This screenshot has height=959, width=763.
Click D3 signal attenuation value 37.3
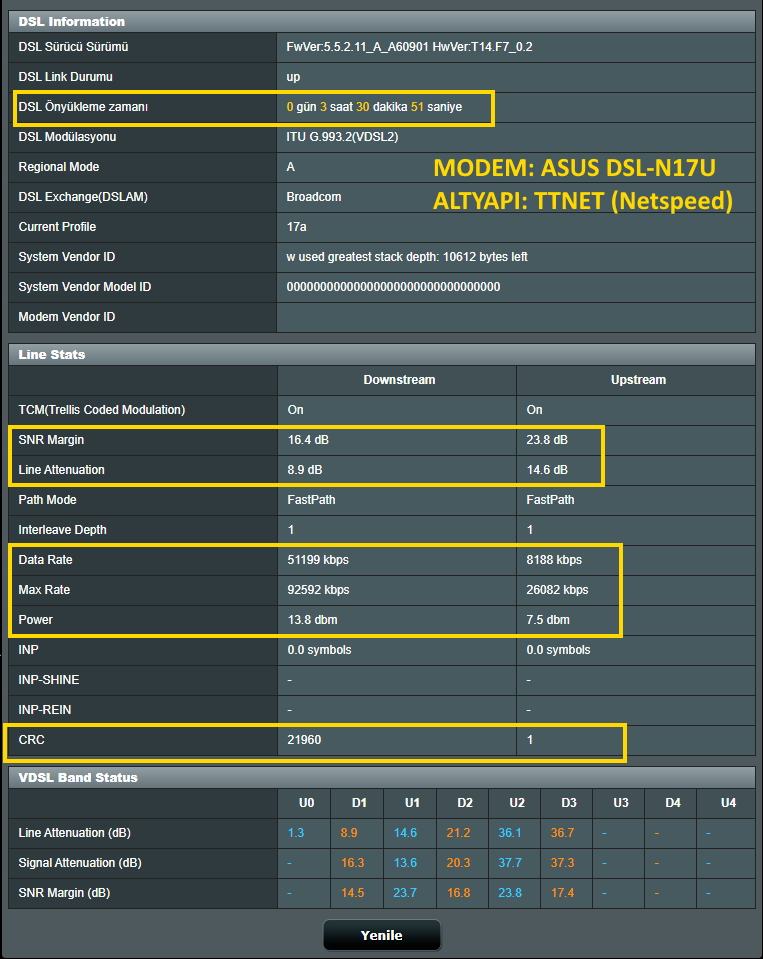[x=562, y=862]
